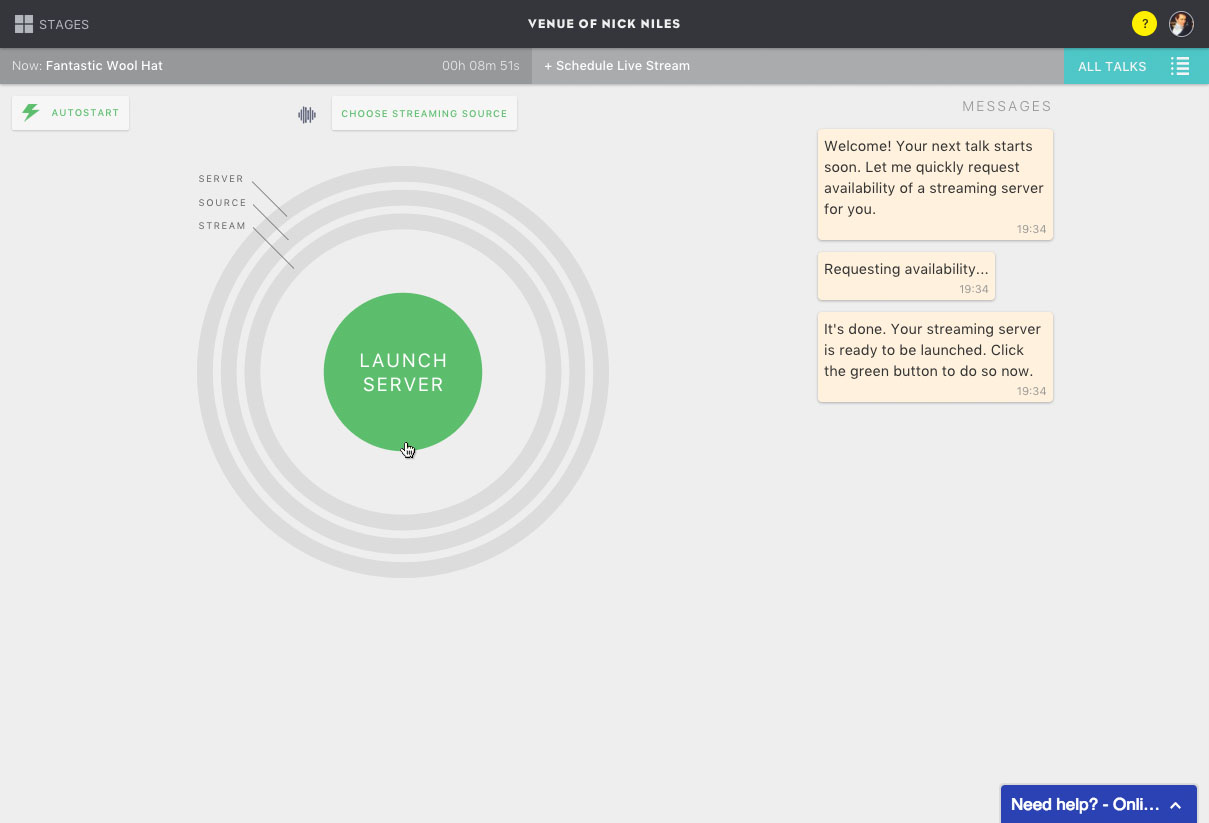Click the It's done message bubble
The image size is (1209, 823).
pyautogui.click(x=935, y=357)
